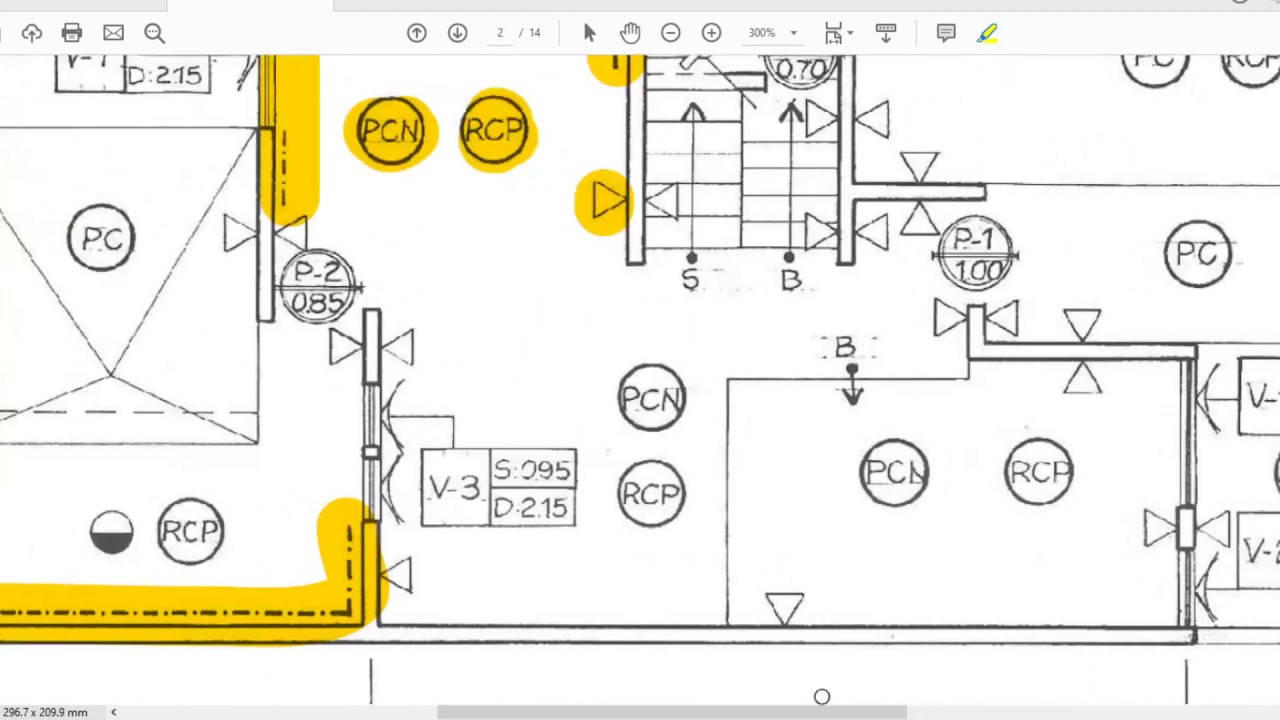Select the yellow highlighter tool
The height and width of the screenshot is (720, 1280).
pos(987,33)
